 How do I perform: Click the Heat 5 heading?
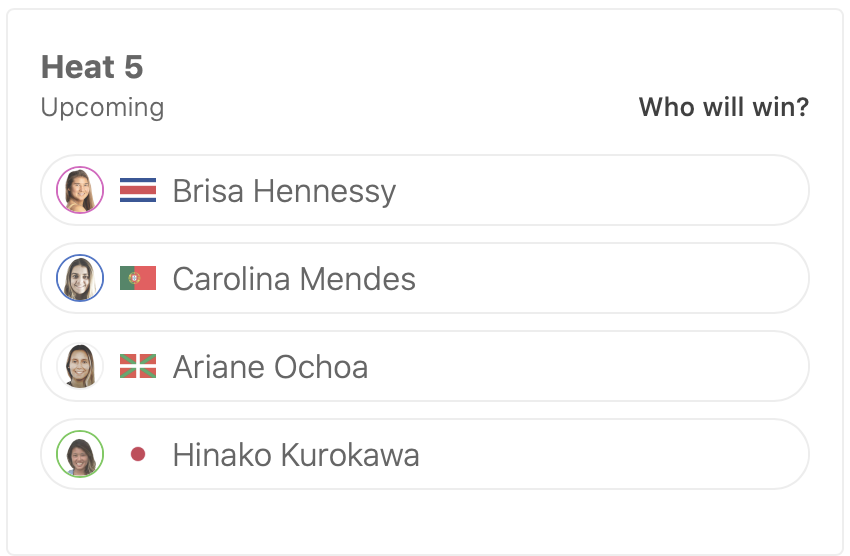tap(92, 67)
